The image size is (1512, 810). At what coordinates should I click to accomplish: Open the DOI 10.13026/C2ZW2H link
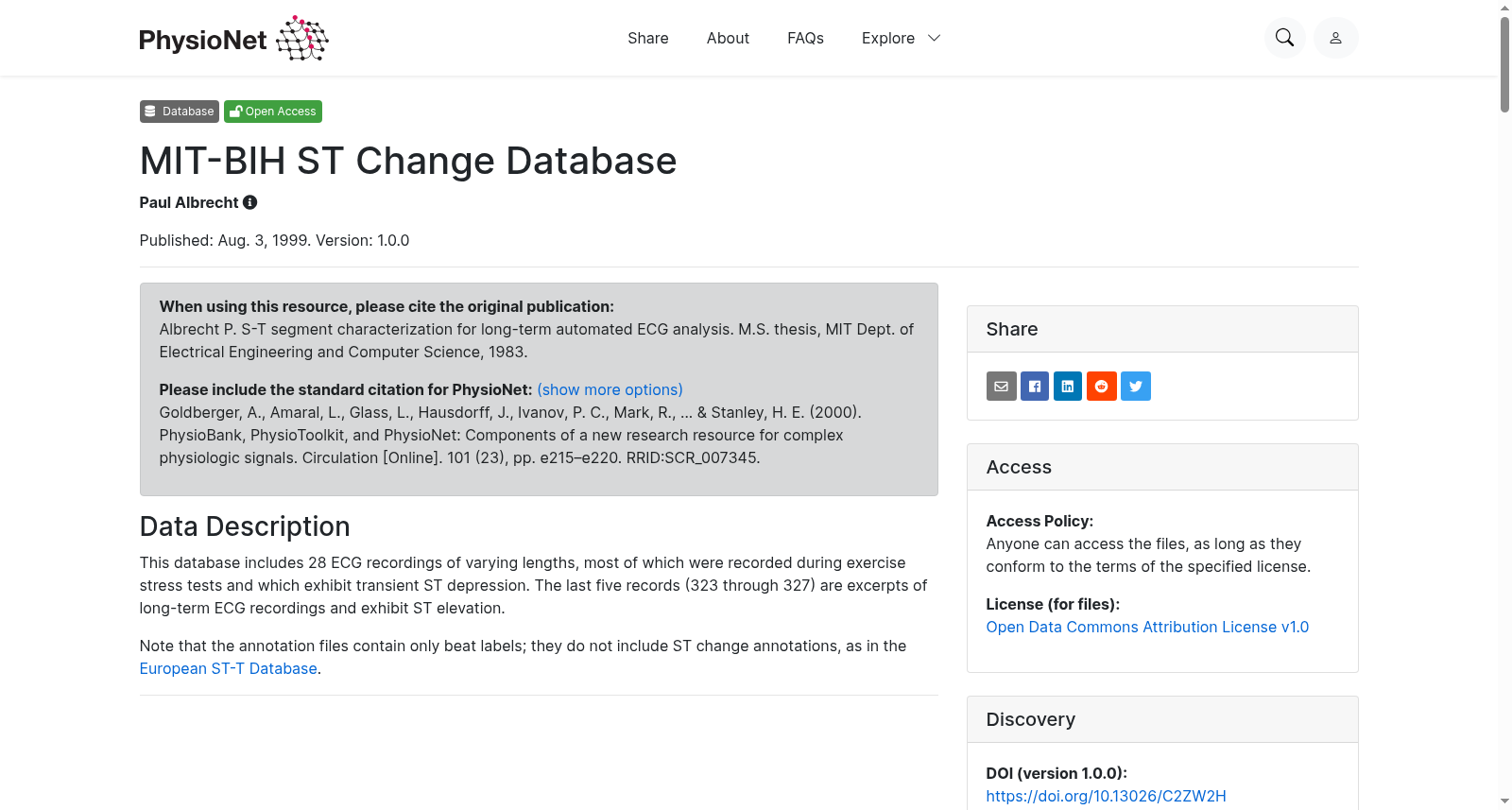click(x=1106, y=796)
